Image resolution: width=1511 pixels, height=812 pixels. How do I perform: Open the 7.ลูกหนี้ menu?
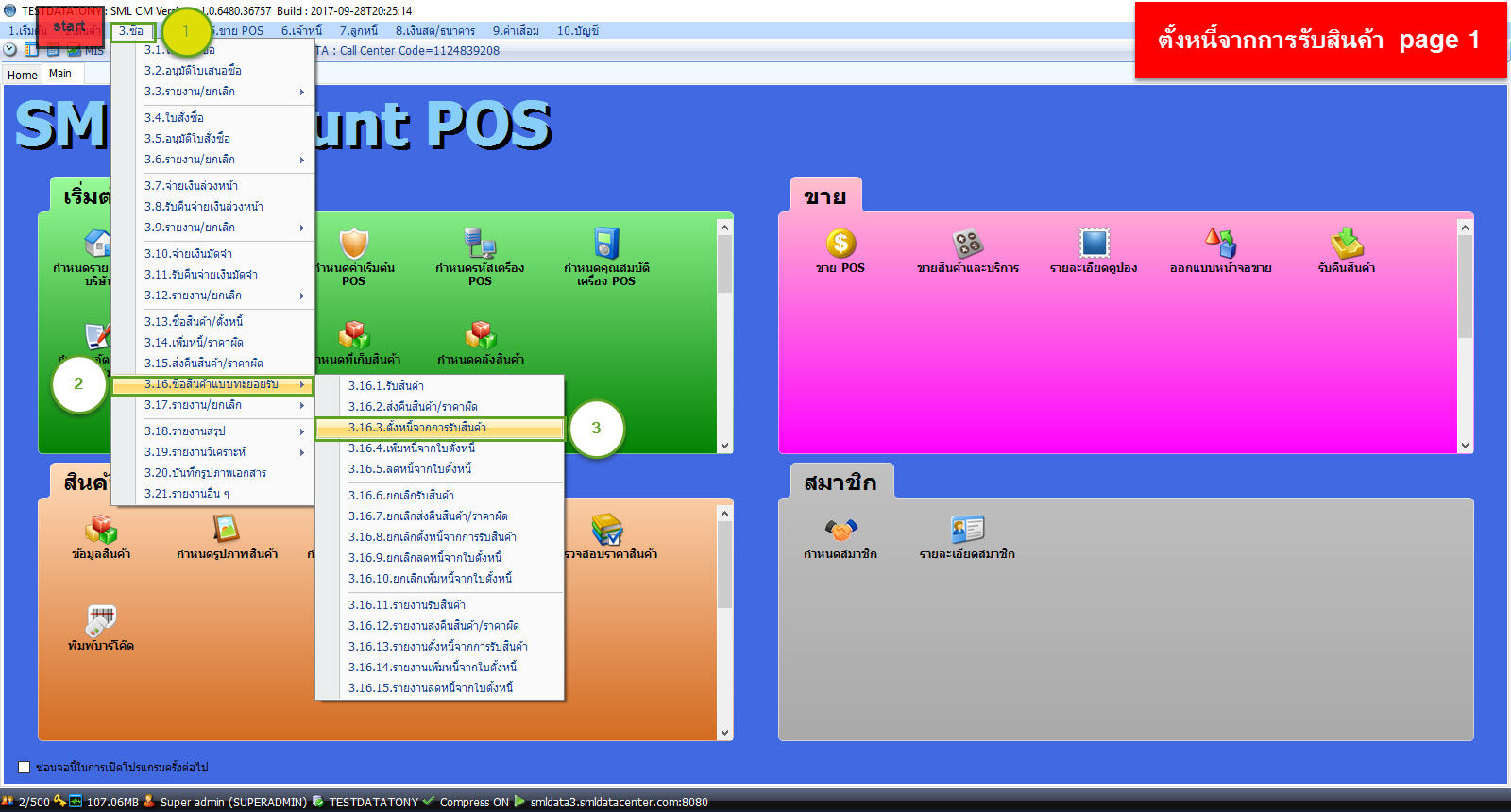[x=359, y=31]
